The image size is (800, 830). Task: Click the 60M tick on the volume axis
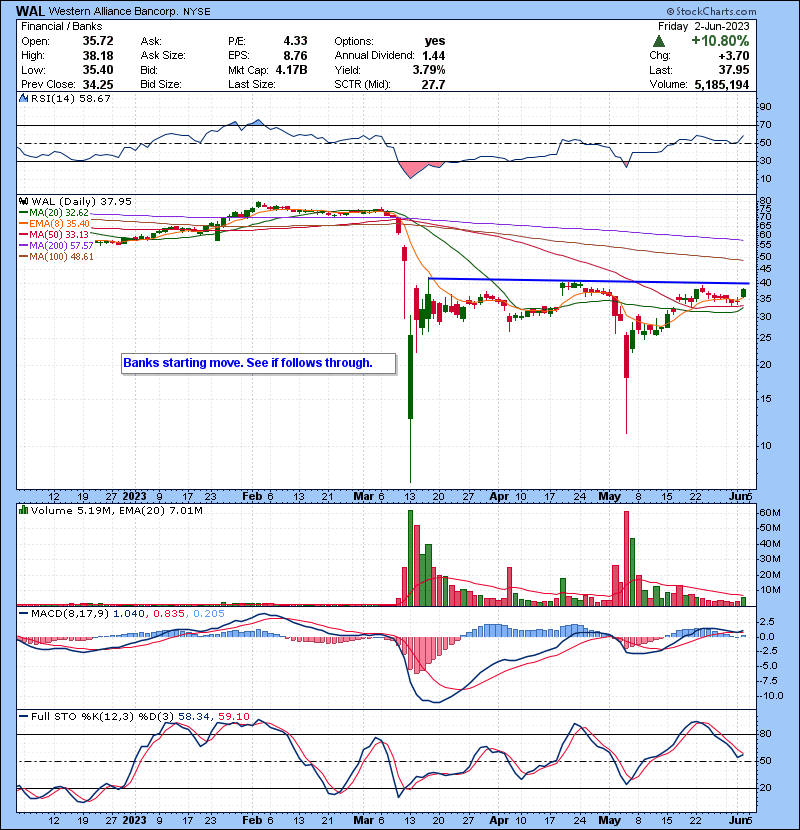[770, 512]
